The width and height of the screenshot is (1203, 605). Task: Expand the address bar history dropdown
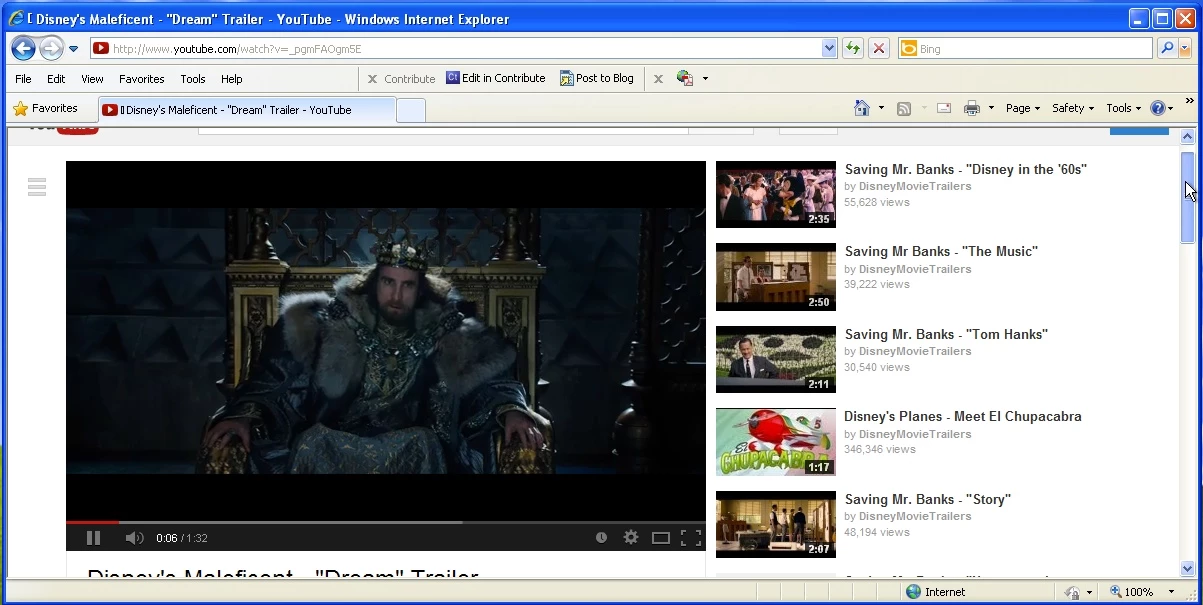point(829,48)
